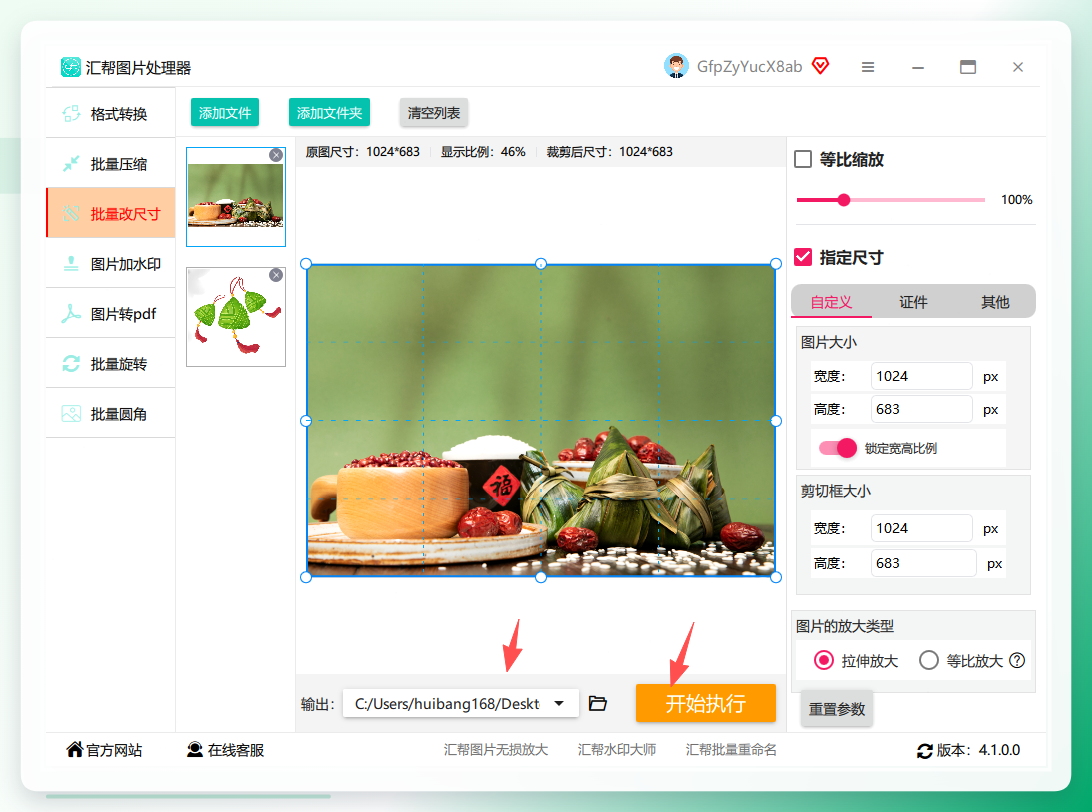Switch to the 其他 tab
1092x812 pixels.
coord(995,302)
